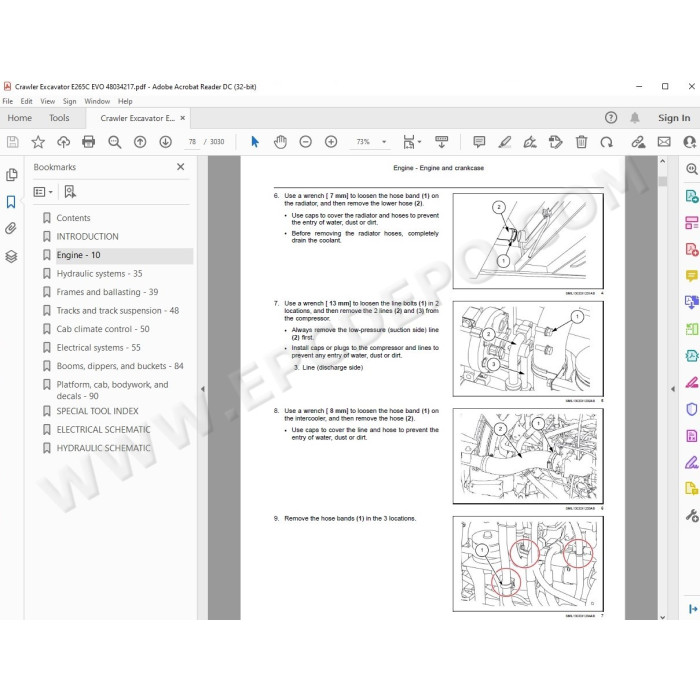Add a sticky note comment
Screen dimensions: 700x700
click(479, 142)
